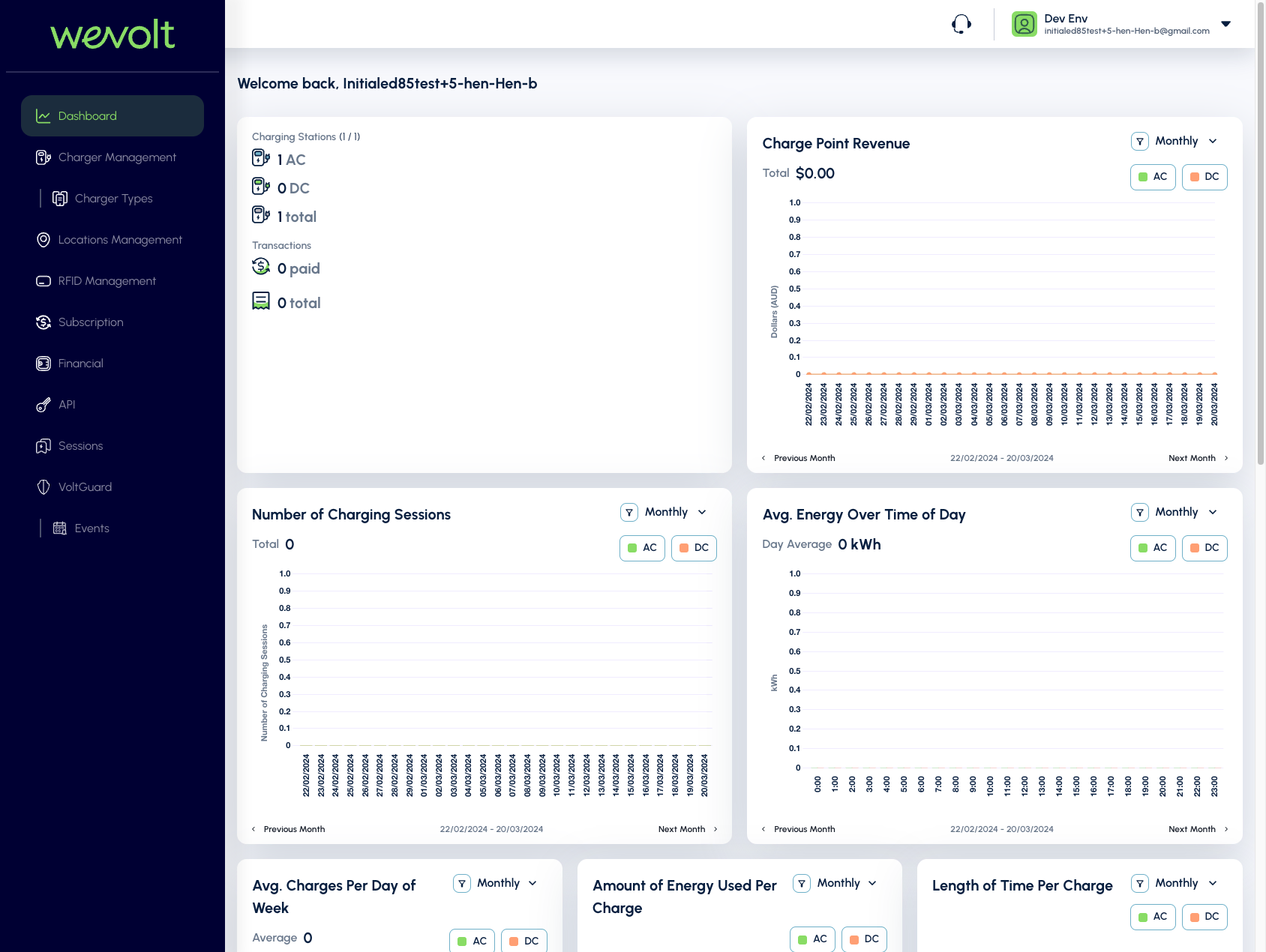The width and height of the screenshot is (1266, 952).
Task: Click filter icon in Number of Charging Sessions
Action: 629,512
